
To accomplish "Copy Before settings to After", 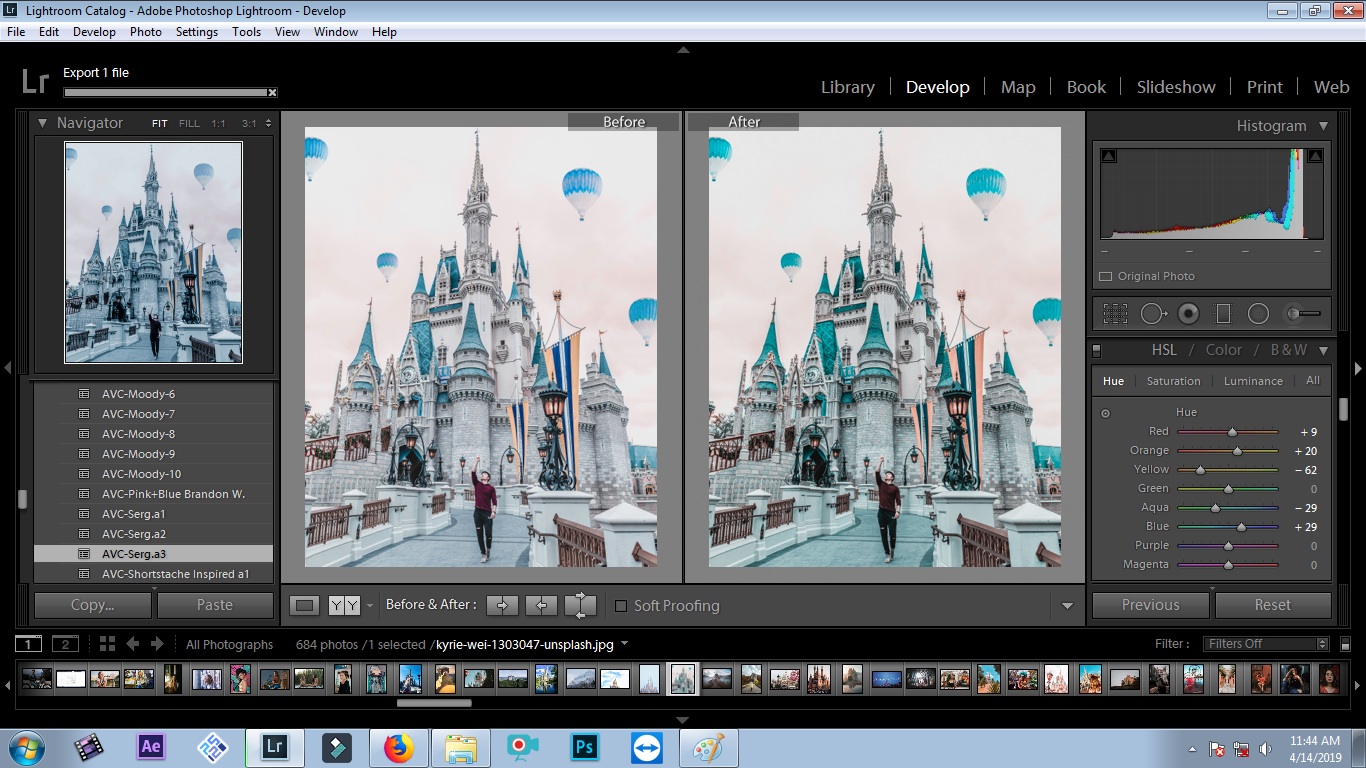I will click(x=502, y=605).
